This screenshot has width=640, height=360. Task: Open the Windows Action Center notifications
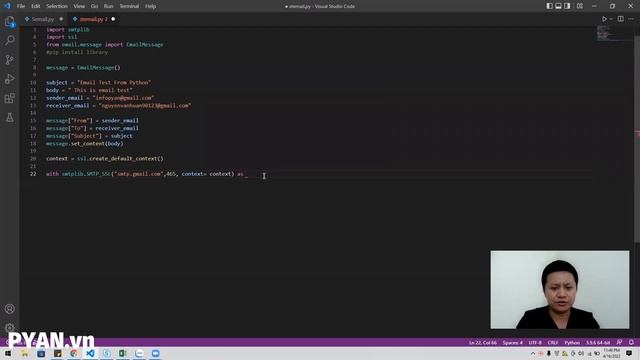pyautogui.click(x=629, y=353)
